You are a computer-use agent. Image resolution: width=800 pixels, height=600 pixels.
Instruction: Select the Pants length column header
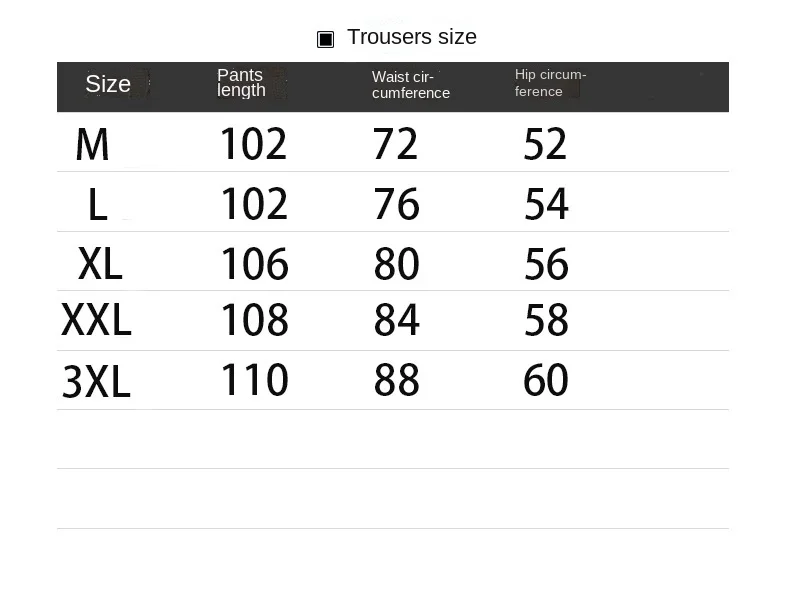pos(241,83)
